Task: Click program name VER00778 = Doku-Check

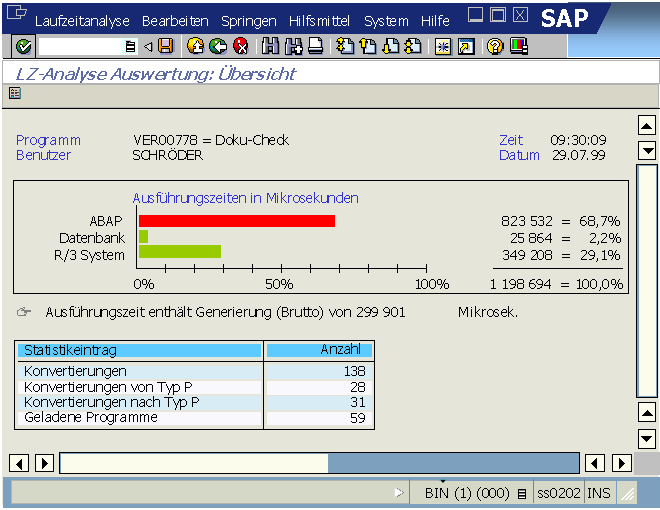Action: 211,140
